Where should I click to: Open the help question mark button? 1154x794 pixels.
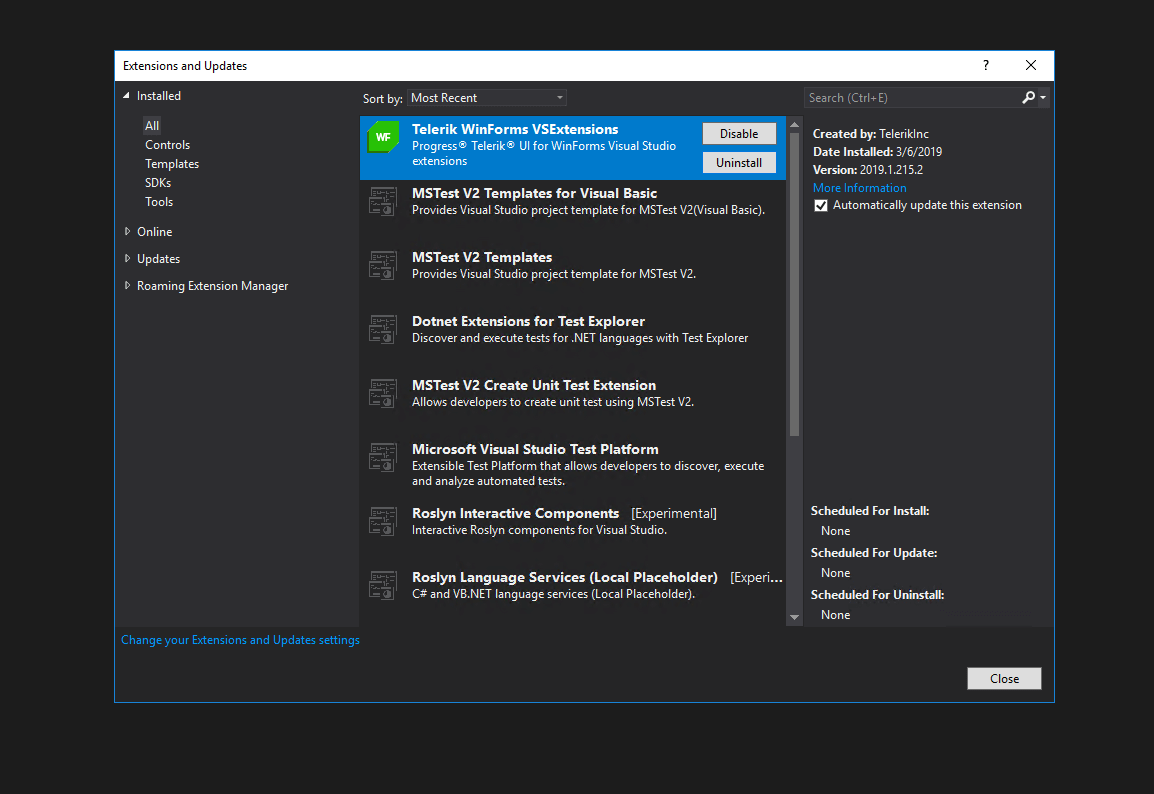[985, 65]
